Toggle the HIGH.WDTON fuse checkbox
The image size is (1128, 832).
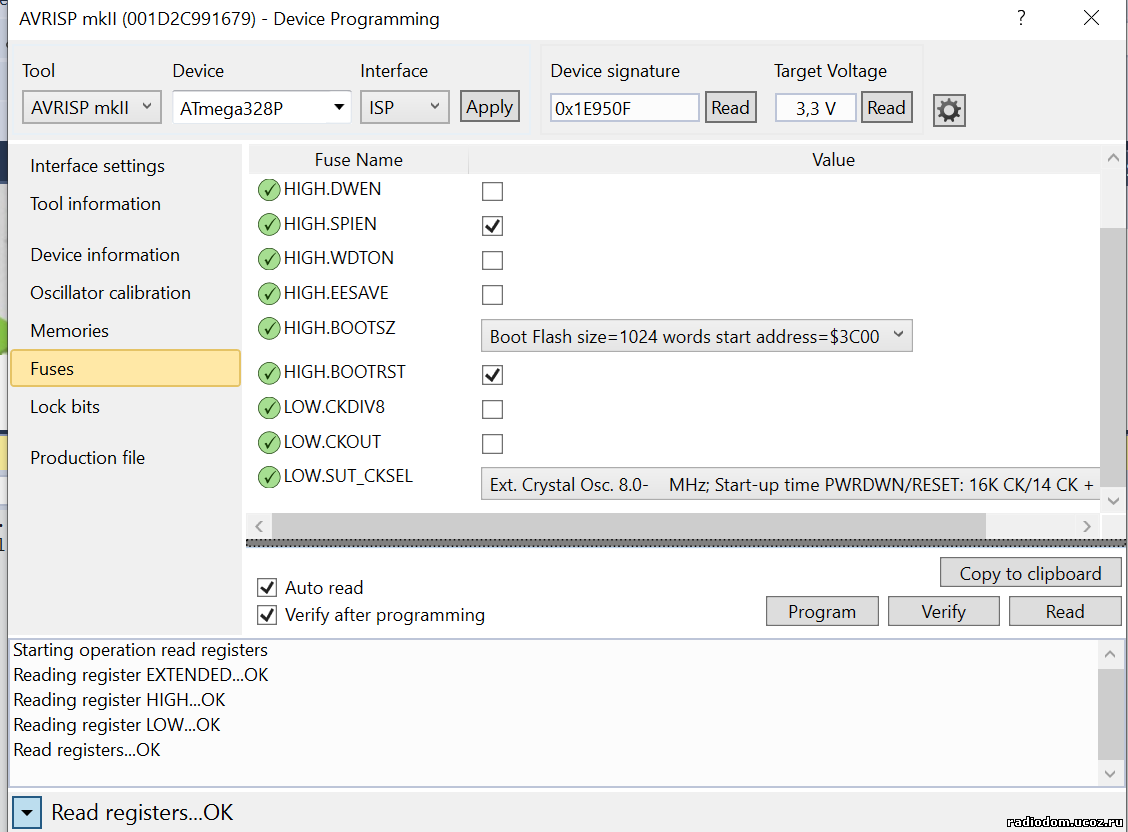point(492,260)
